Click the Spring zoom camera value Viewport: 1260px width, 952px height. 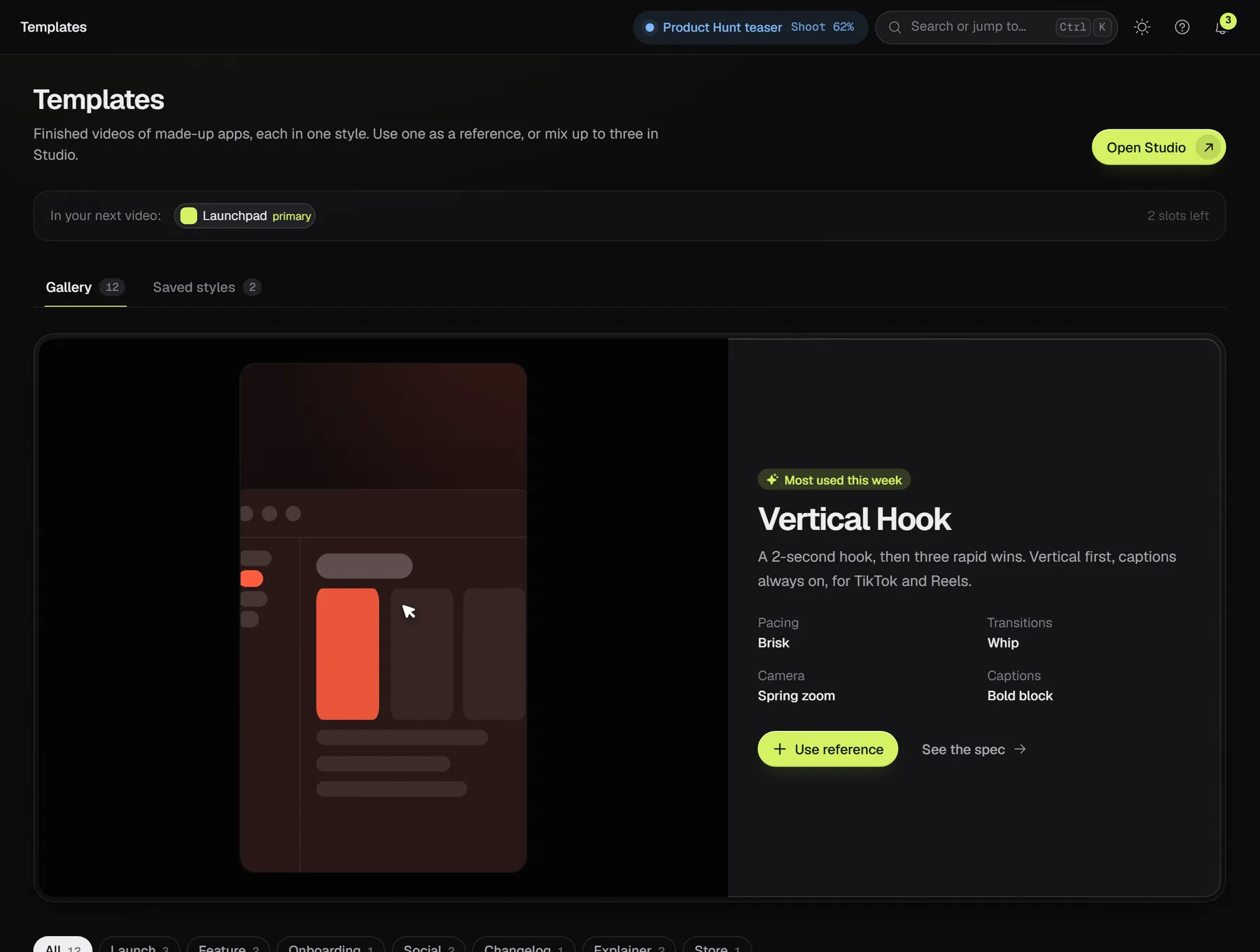pyautogui.click(x=796, y=696)
